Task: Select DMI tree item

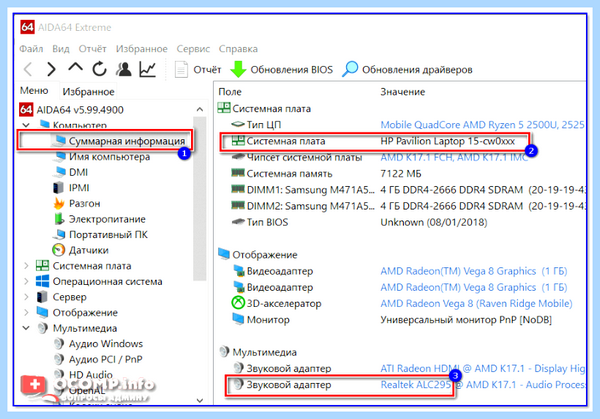Action: click(78, 173)
